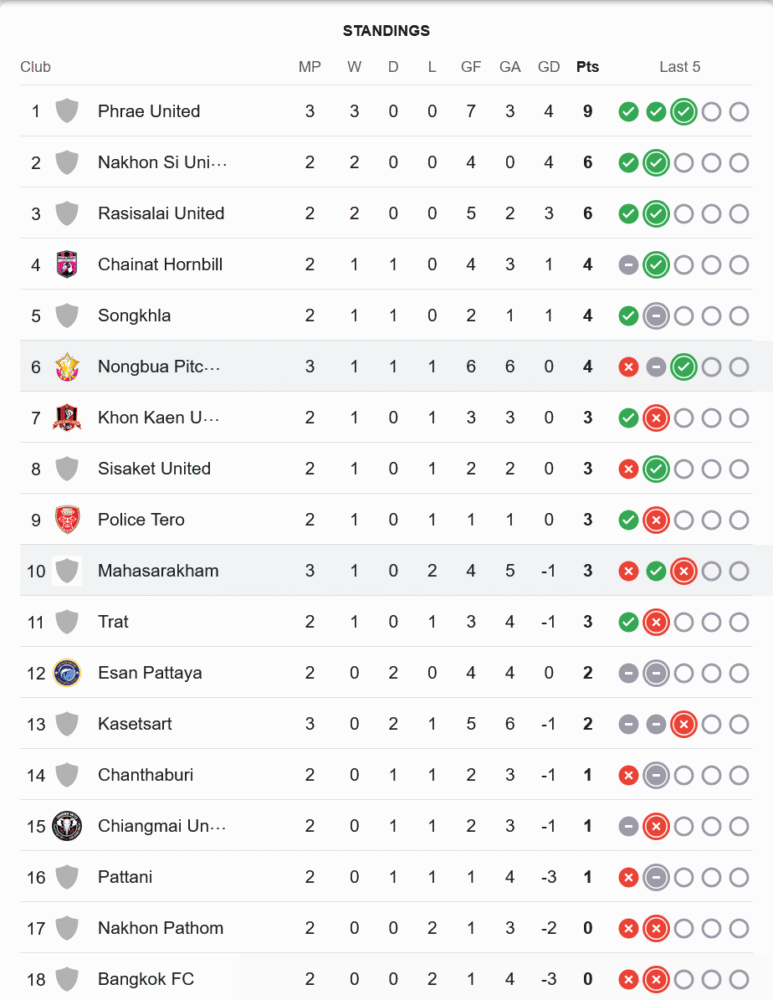Click the Chiangmai United club crest
Screen dimensions: 773x1000
pos(67,826)
